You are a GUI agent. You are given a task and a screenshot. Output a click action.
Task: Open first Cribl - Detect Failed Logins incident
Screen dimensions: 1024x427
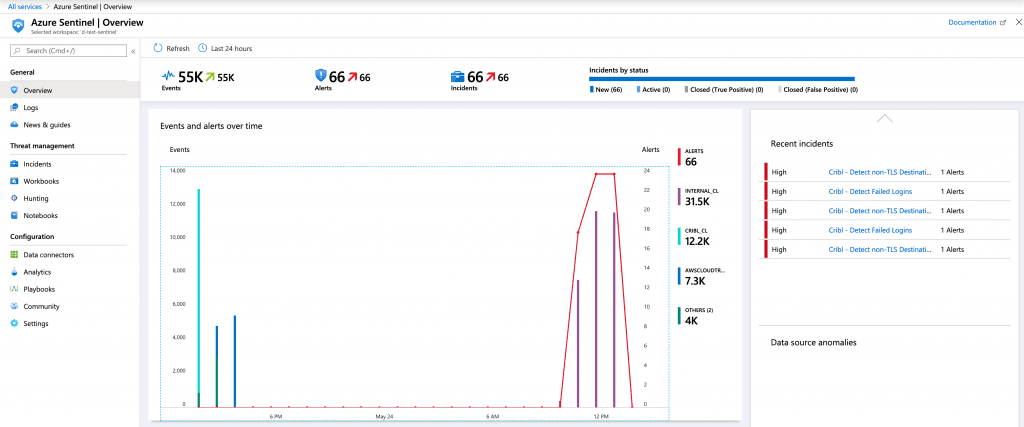[x=870, y=191]
